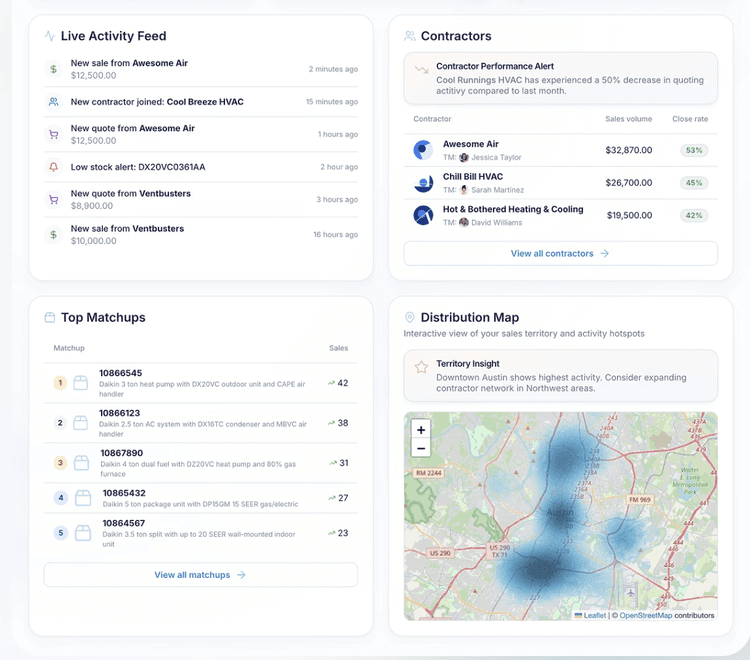Viewport: 750px width, 660px height.
Task: Click the Top Matchups box icon
Action: 50,318
